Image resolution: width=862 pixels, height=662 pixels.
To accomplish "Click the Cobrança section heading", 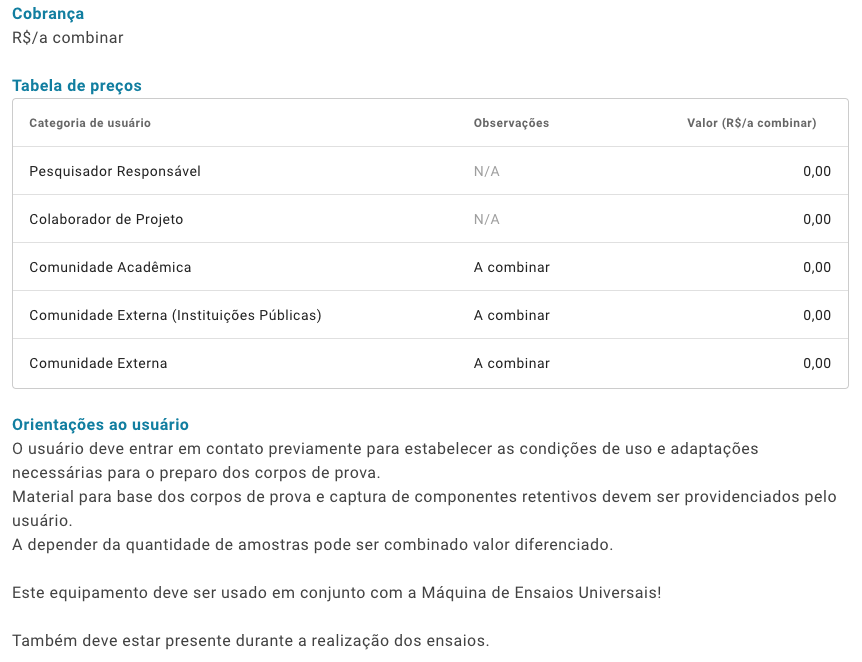I will pyautogui.click(x=48, y=14).
